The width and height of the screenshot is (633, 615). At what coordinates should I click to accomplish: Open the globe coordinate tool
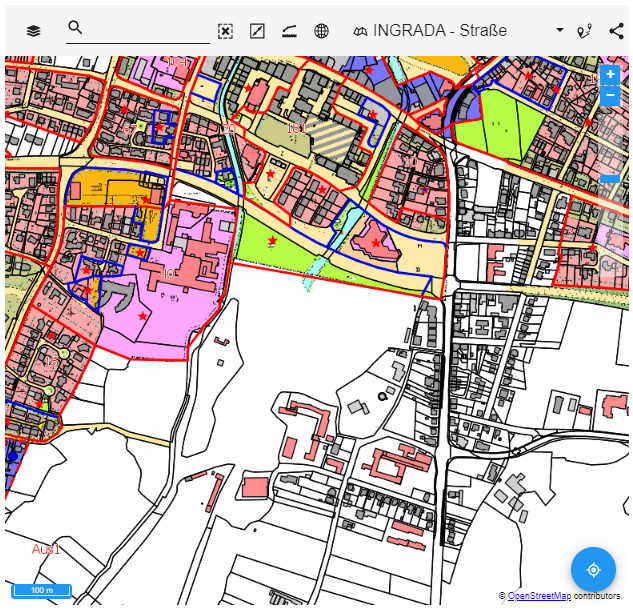321,31
